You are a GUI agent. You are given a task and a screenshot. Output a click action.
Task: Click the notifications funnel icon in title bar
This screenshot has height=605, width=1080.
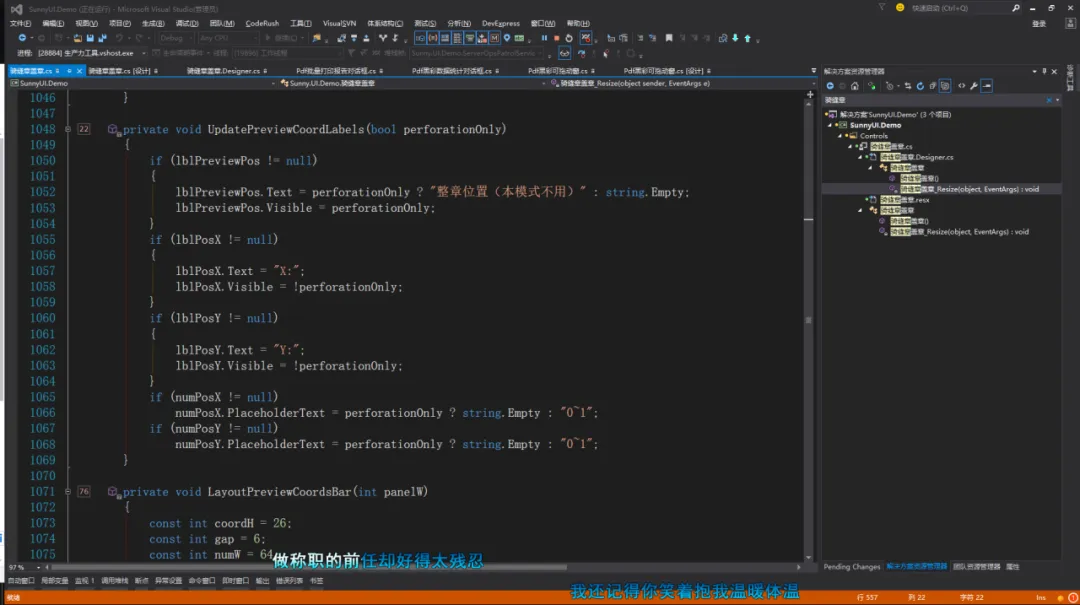click(882, 8)
